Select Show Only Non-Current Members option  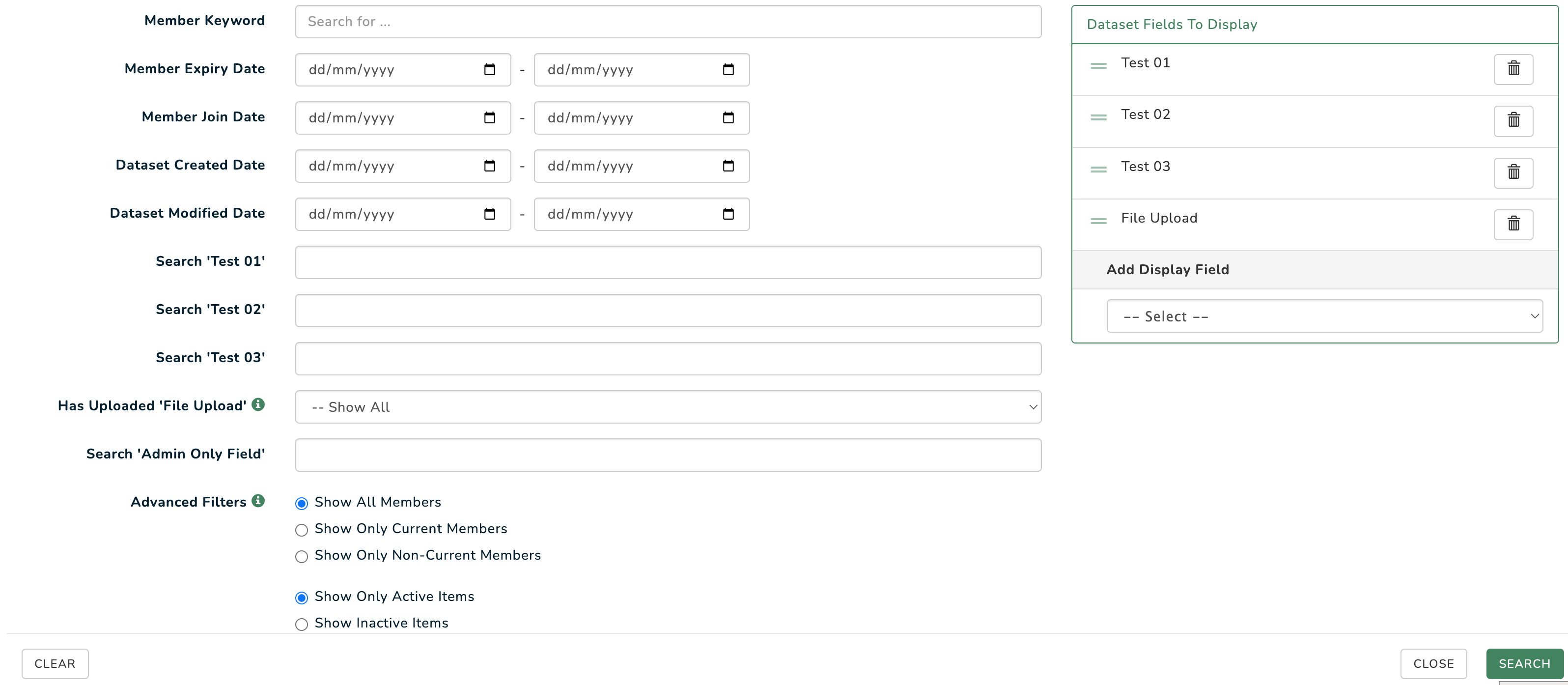(x=301, y=557)
